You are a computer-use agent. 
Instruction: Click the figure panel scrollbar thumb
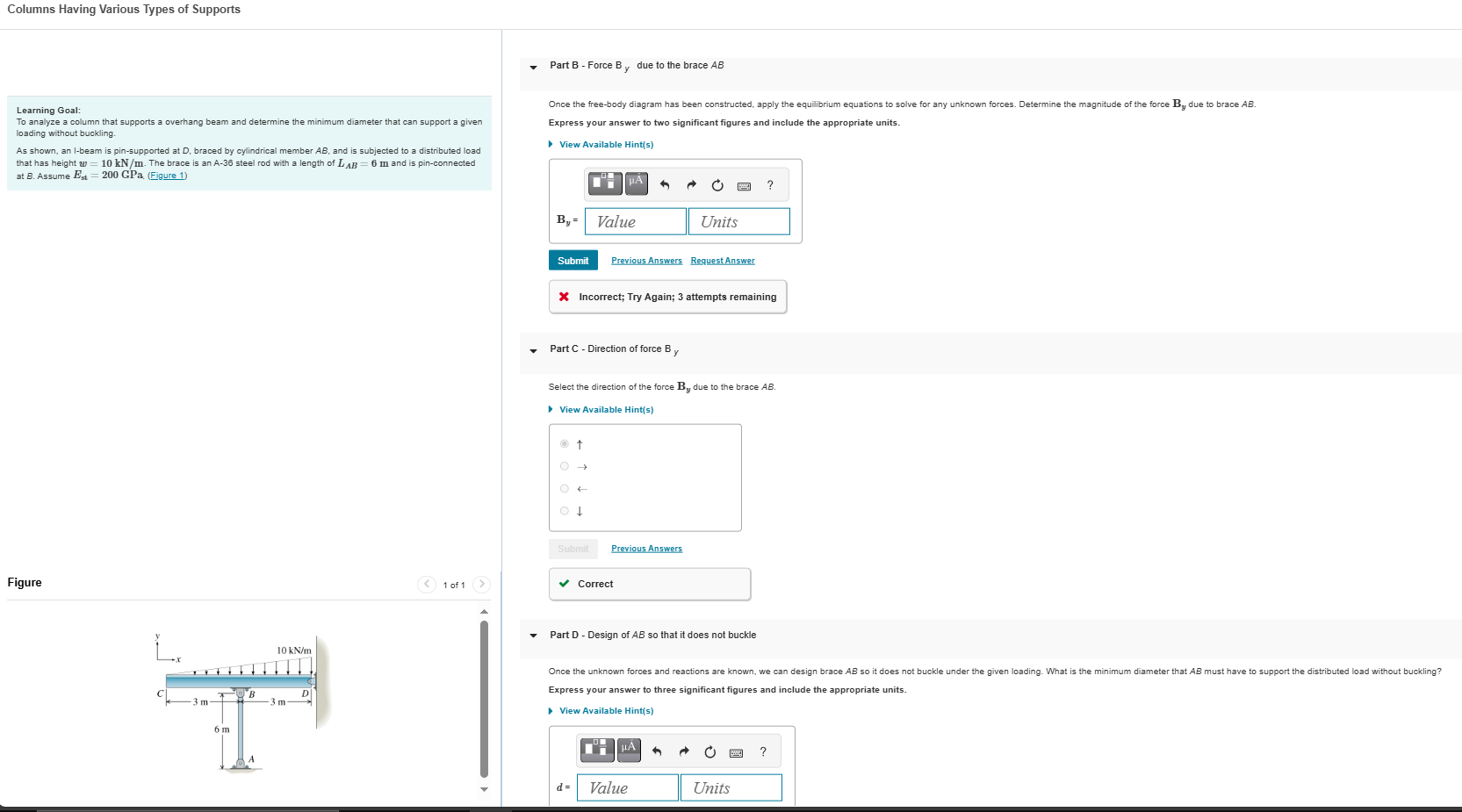[x=484, y=699]
